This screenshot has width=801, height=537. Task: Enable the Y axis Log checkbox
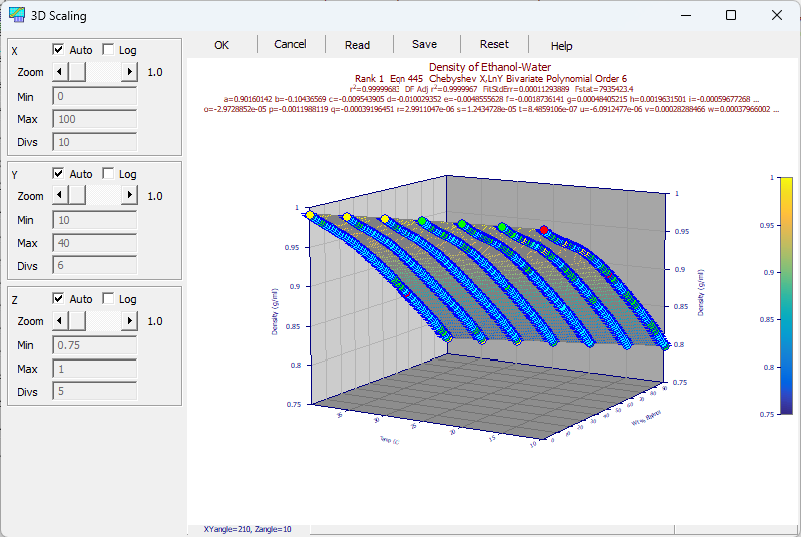[108, 174]
